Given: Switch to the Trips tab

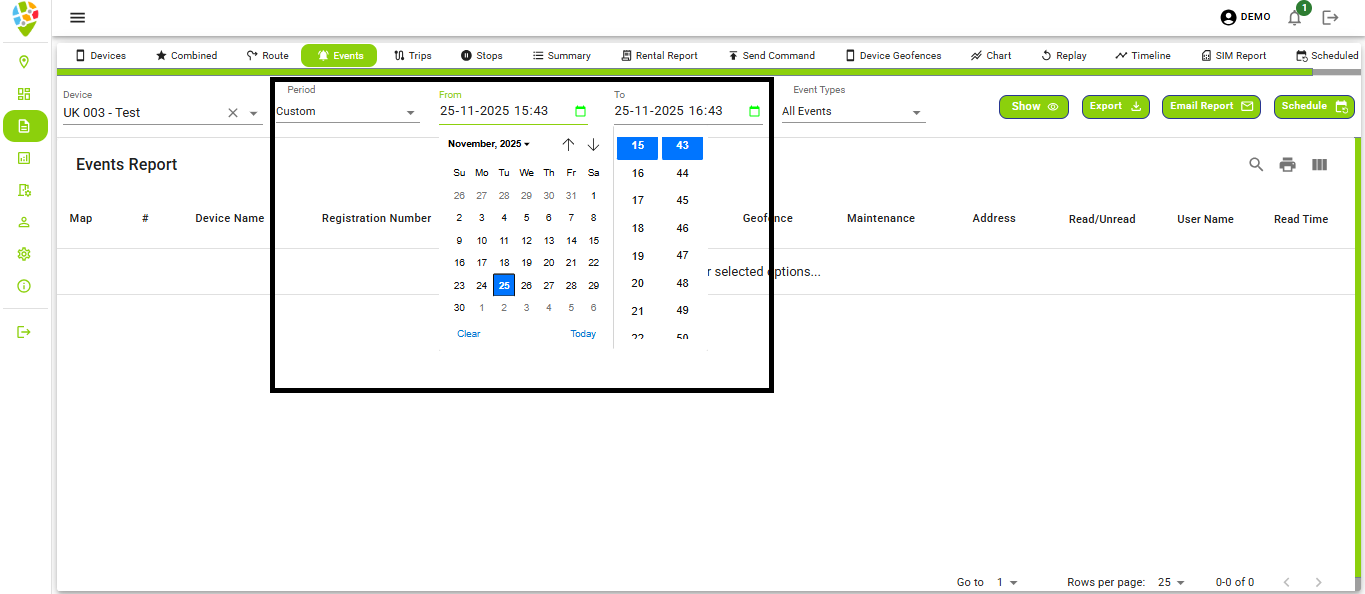Looking at the screenshot, I should [412, 56].
